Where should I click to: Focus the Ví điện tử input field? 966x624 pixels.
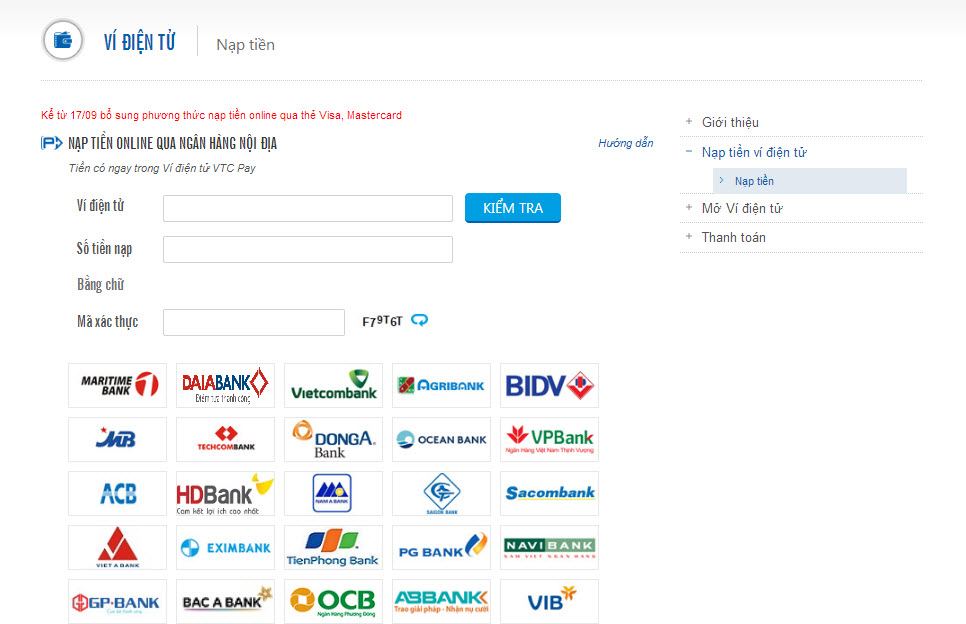click(308, 208)
